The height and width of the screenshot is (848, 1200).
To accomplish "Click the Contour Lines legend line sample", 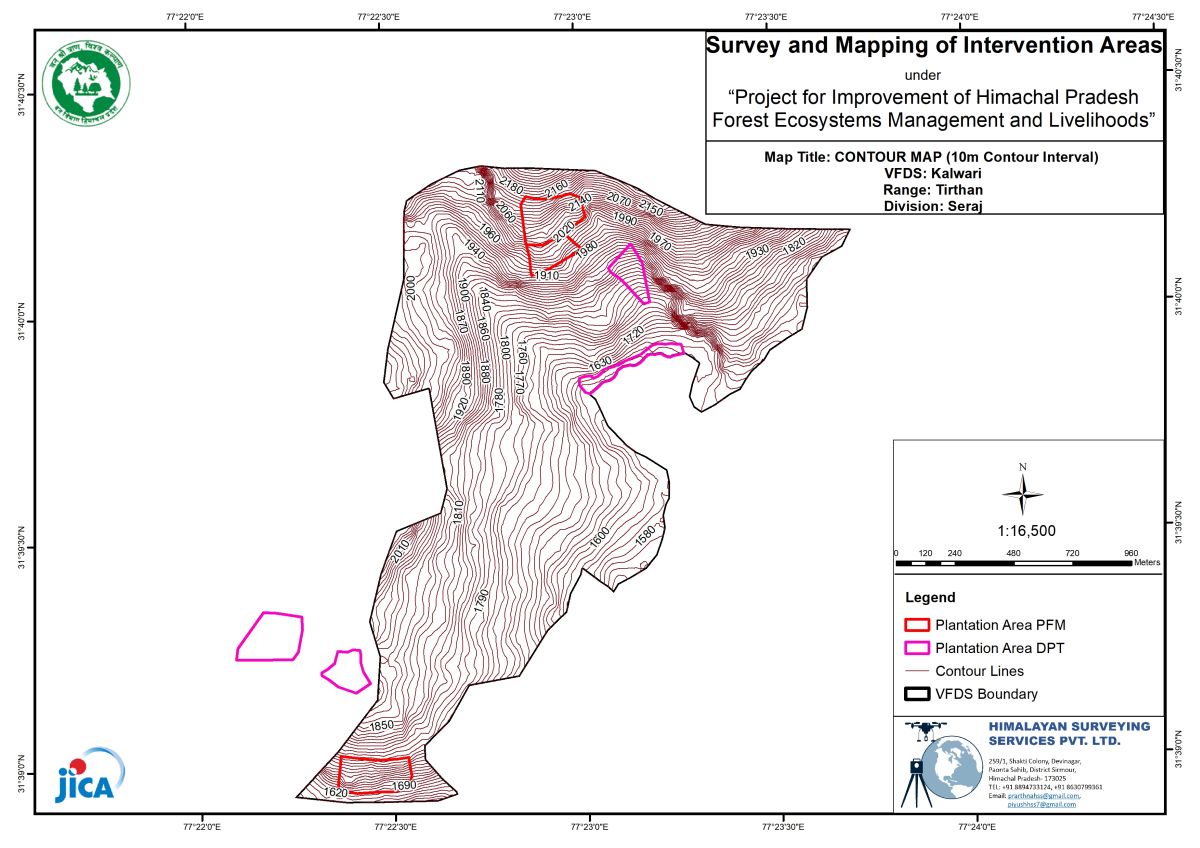I will [x=915, y=671].
